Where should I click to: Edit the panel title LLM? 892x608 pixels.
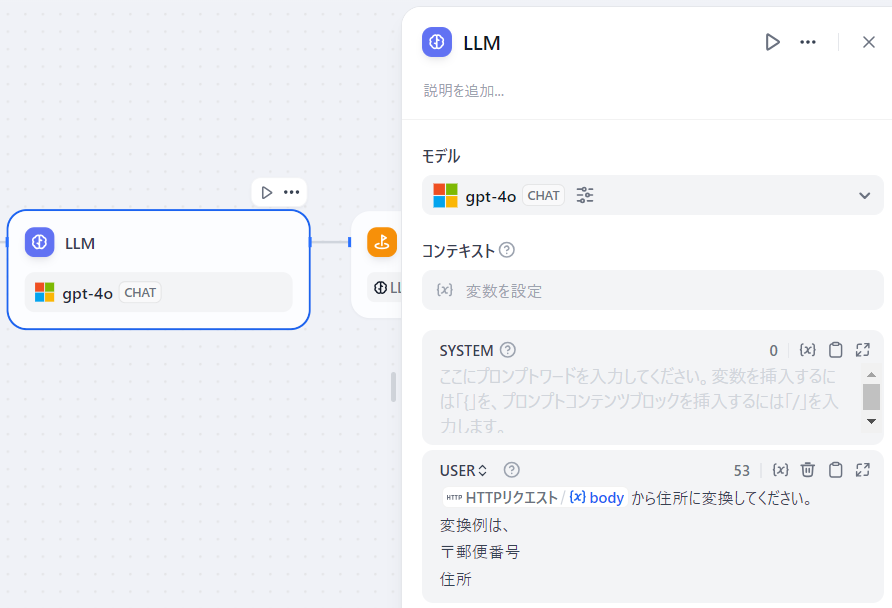482,43
